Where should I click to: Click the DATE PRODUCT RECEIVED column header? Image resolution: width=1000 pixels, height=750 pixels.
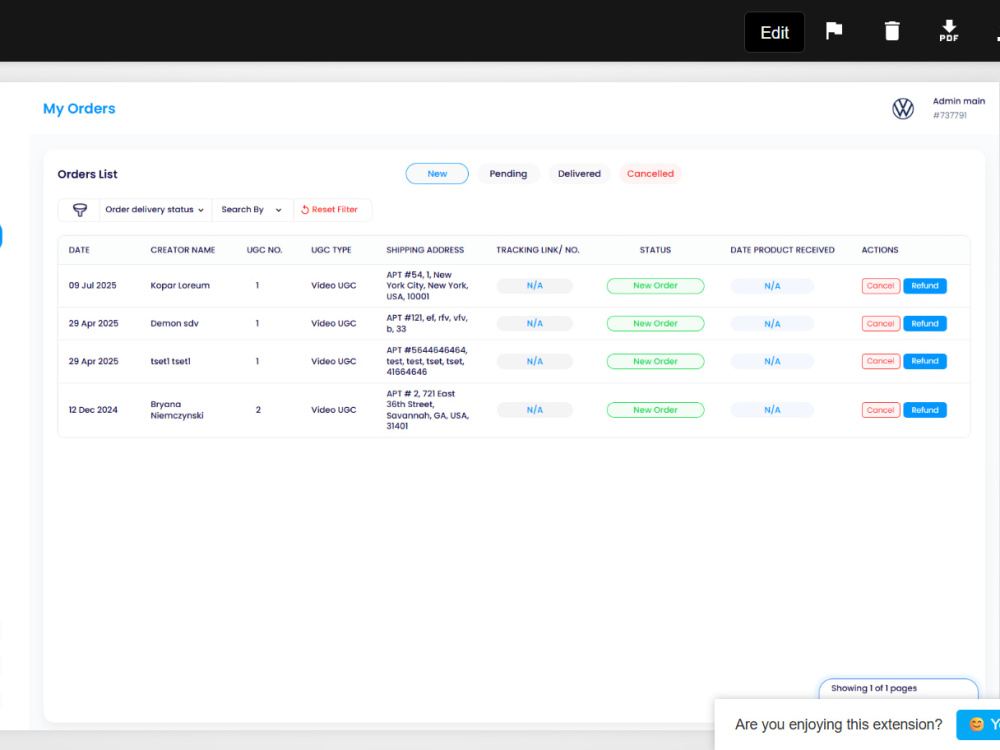pyautogui.click(x=782, y=250)
